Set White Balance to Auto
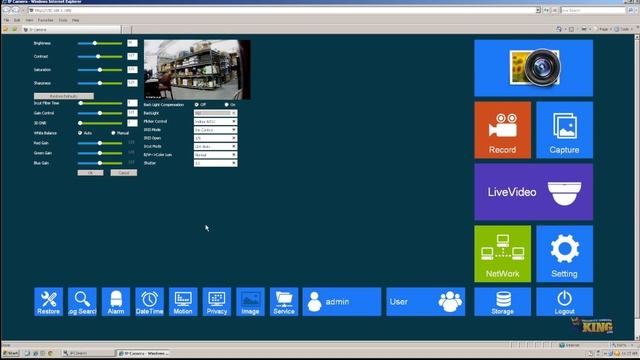This screenshot has height=360, width=640. [80, 133]
